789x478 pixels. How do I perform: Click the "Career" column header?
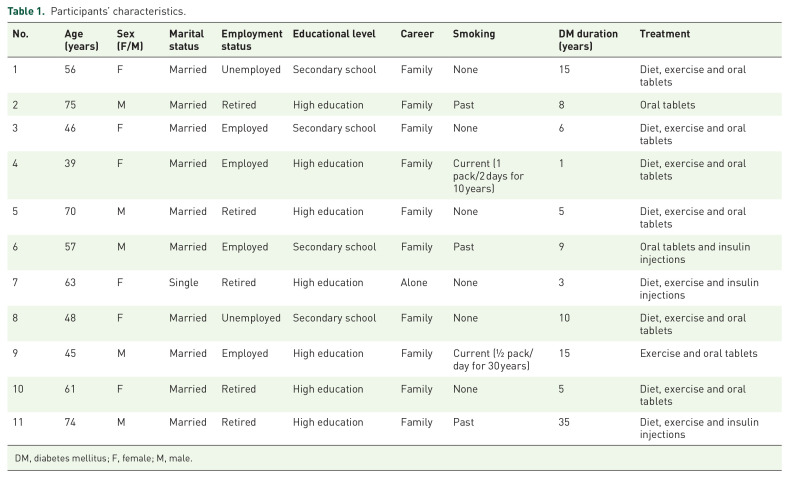coord(416,34)
